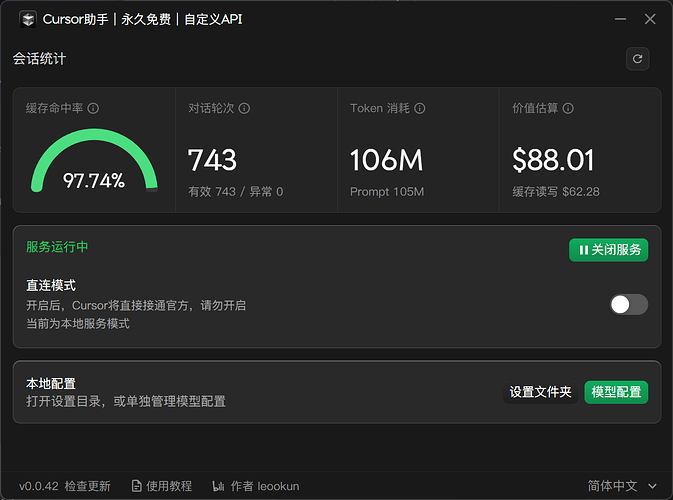Show info for 价值估算
This screenshot has width=673, height=500.
pos(568,109)
